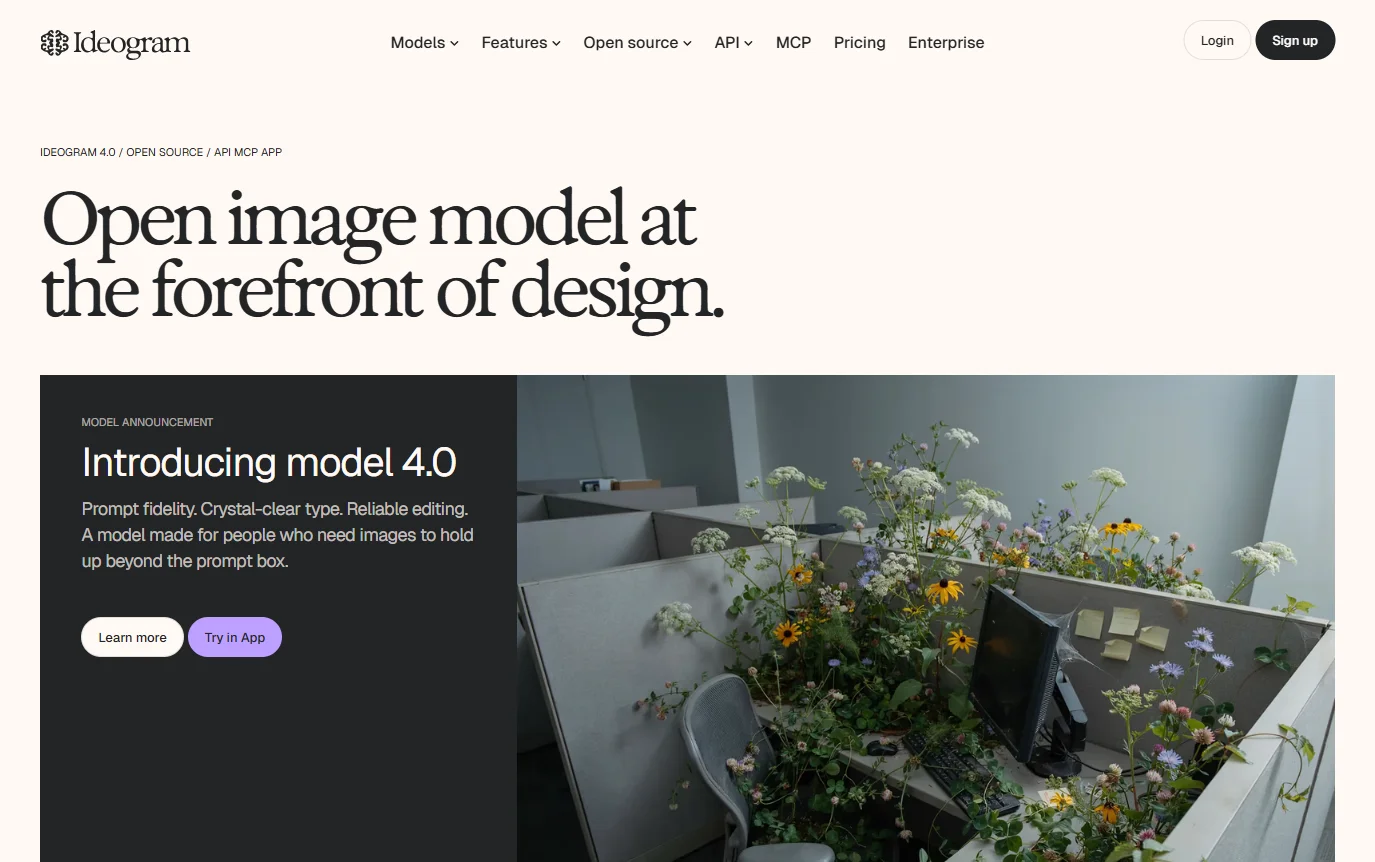Click the 'Introducing model 4.0' heading

click(x=269, y=462)
